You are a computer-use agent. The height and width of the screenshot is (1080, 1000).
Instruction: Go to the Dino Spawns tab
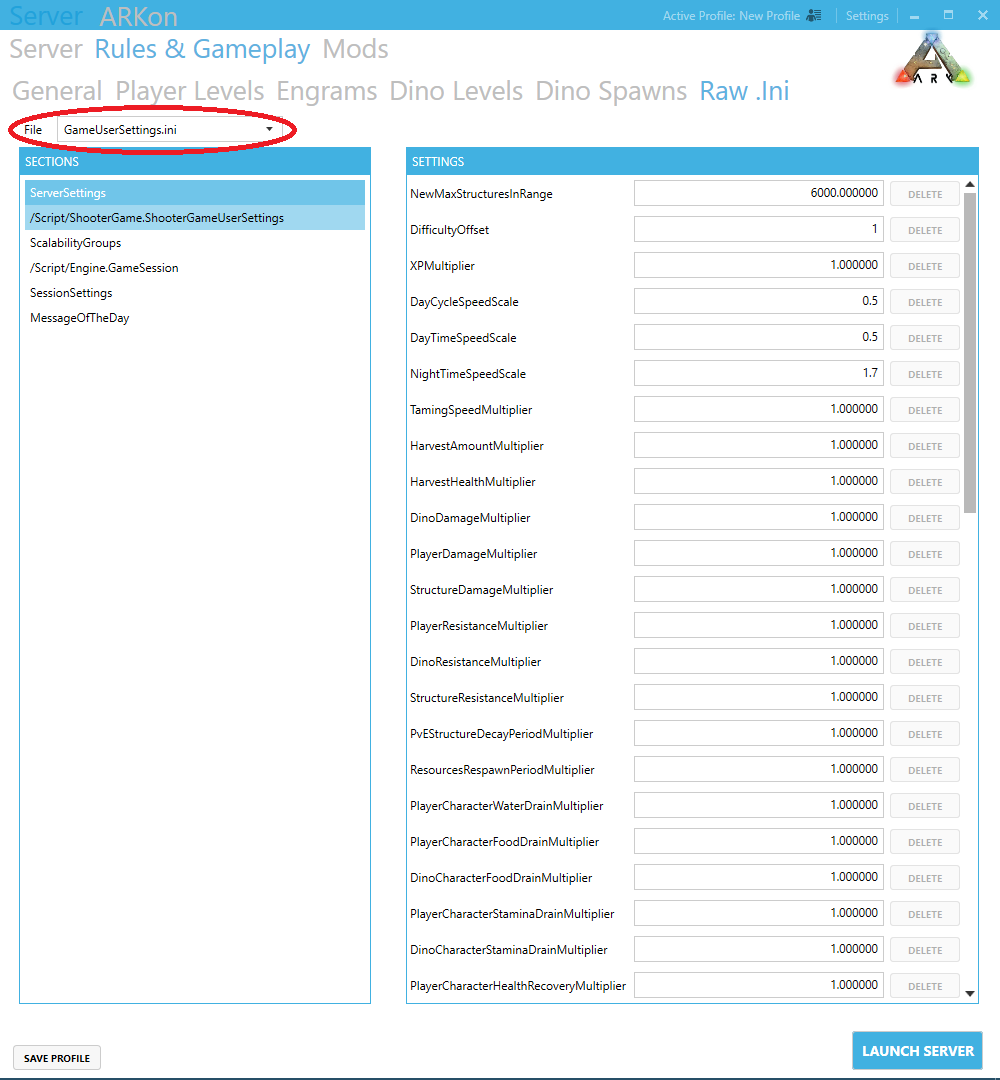pos(611,91)
